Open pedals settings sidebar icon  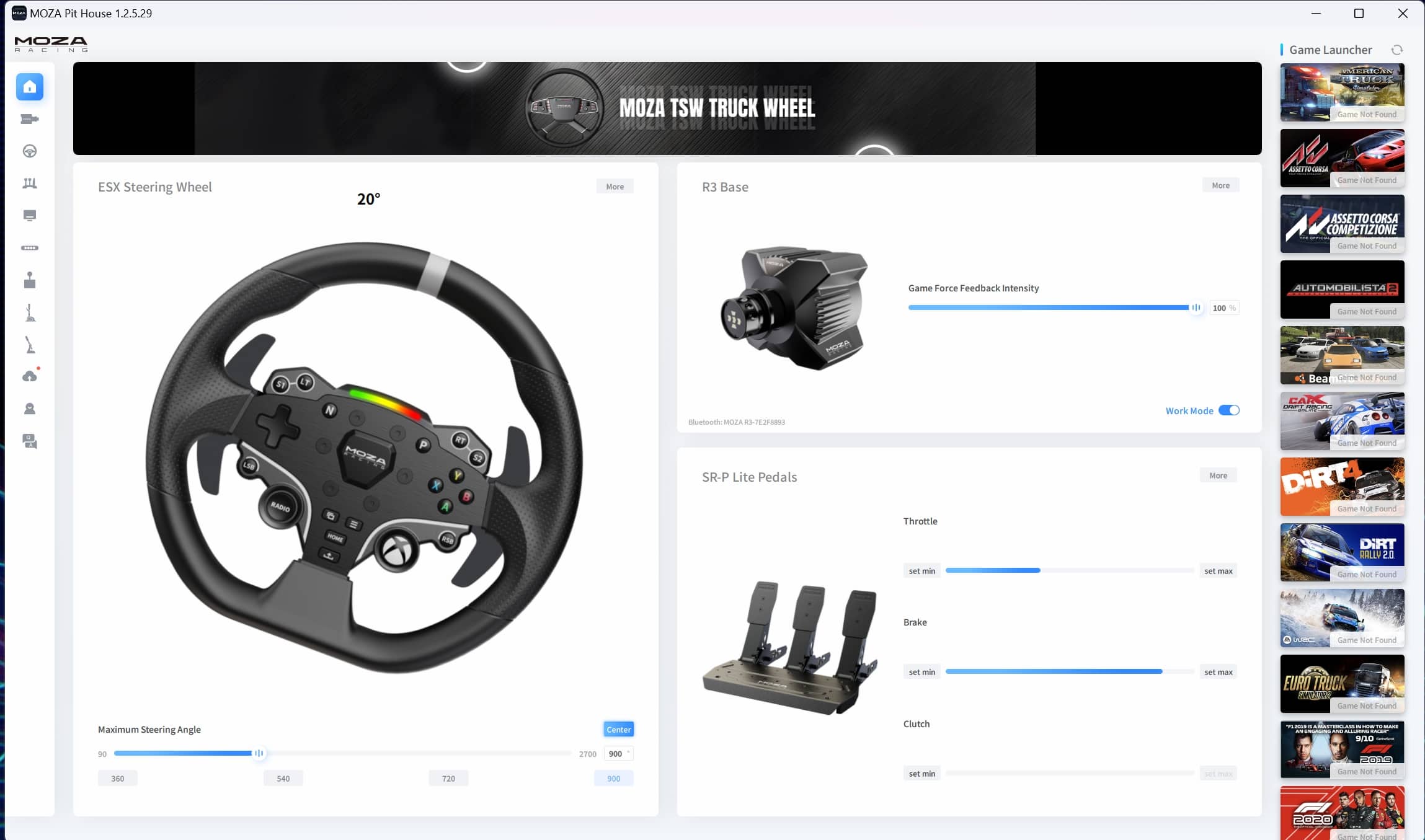[30, 183]
